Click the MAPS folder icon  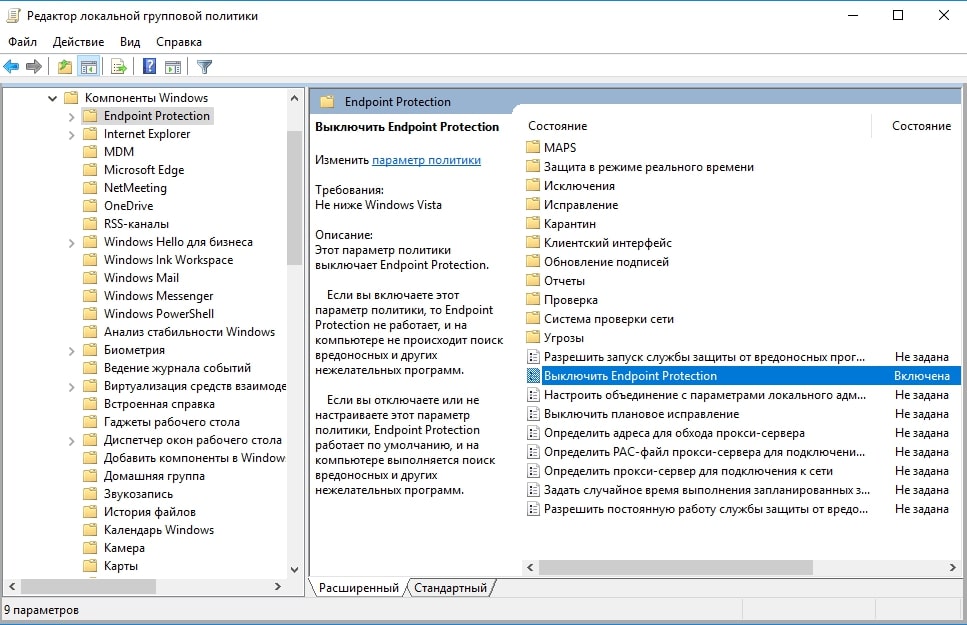(x=533, y=147)
